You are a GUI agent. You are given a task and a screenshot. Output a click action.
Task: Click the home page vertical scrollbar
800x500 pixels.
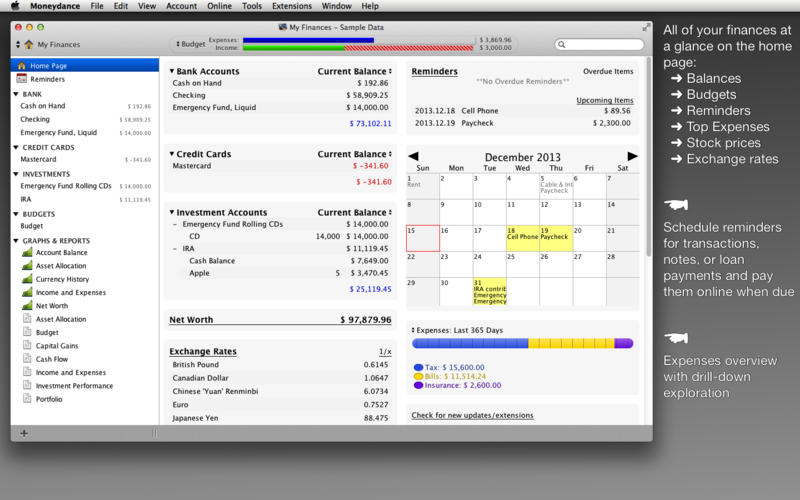648,156
